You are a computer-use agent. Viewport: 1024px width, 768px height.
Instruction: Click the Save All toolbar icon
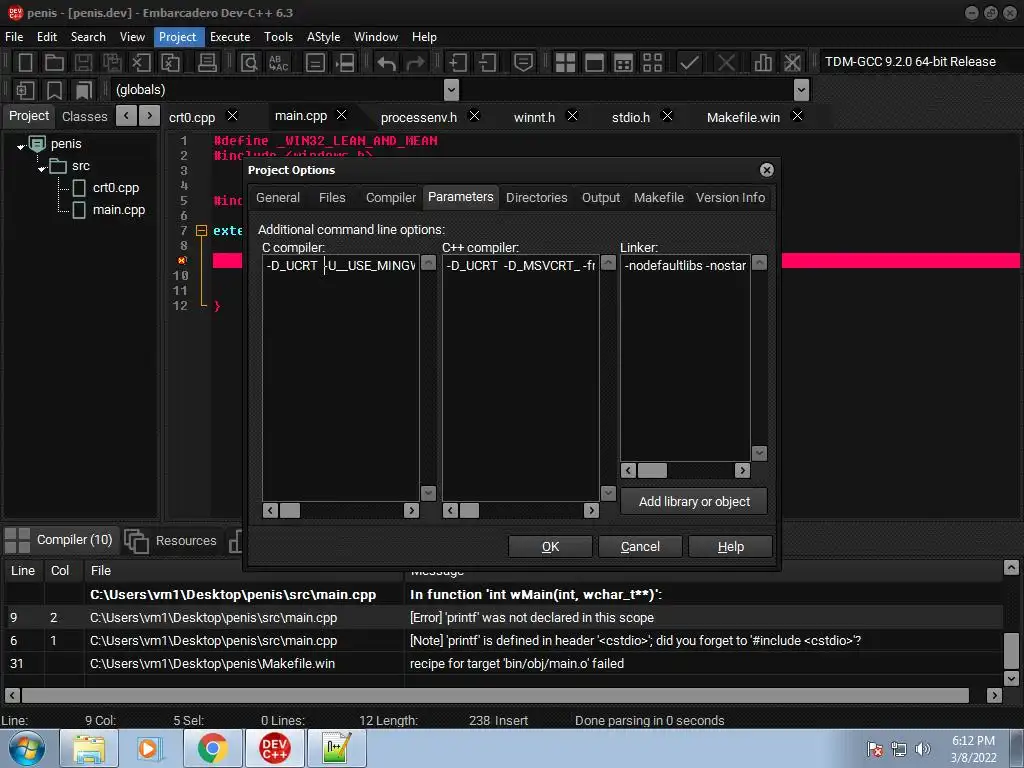[112, 63]
